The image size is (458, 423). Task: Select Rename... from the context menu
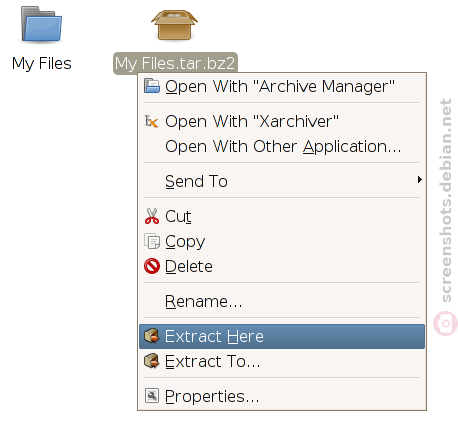click(282, 301)
